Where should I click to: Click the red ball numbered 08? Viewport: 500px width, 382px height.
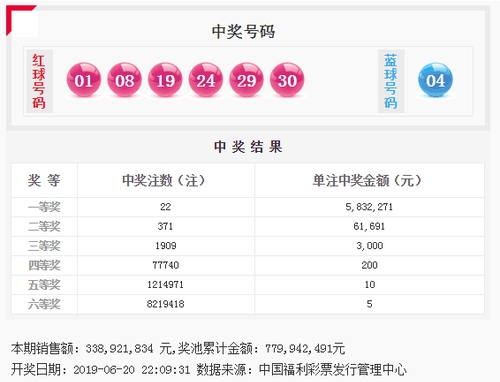pos(124,80)
